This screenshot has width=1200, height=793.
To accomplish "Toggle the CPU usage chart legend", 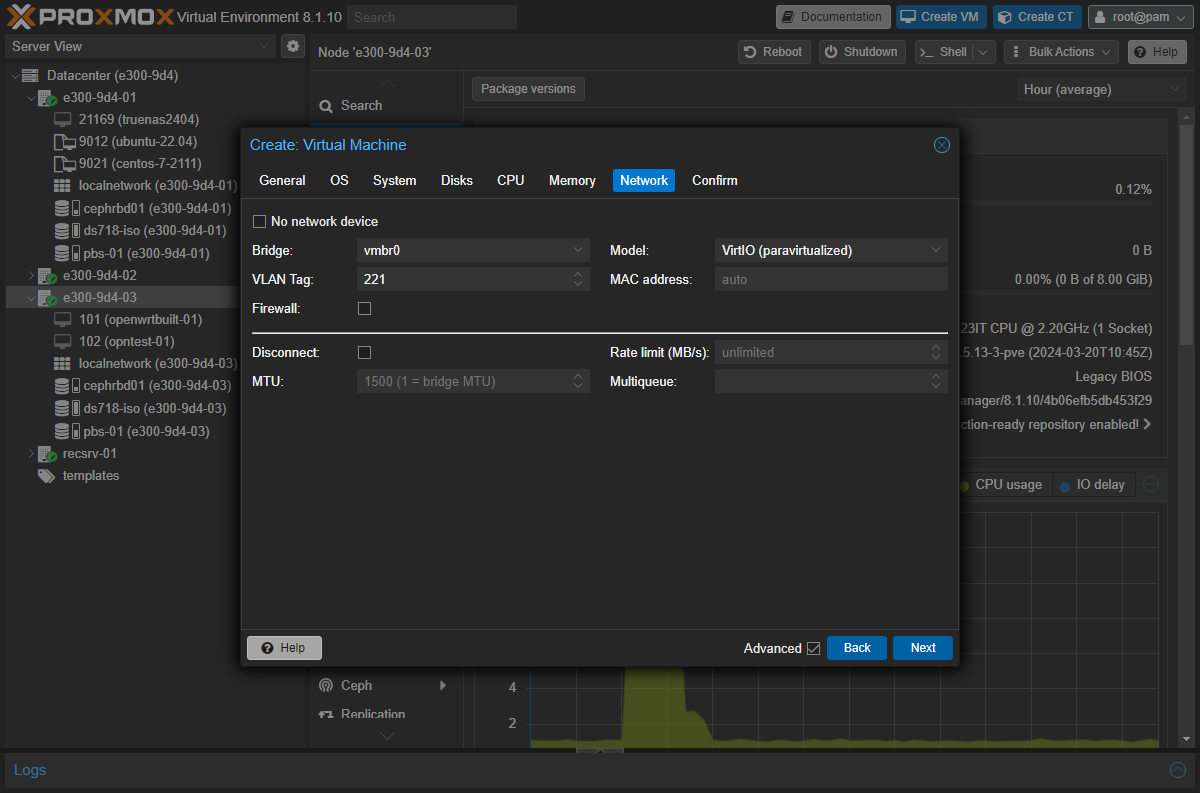I will pyautogui.click(x=1000, y=485).
